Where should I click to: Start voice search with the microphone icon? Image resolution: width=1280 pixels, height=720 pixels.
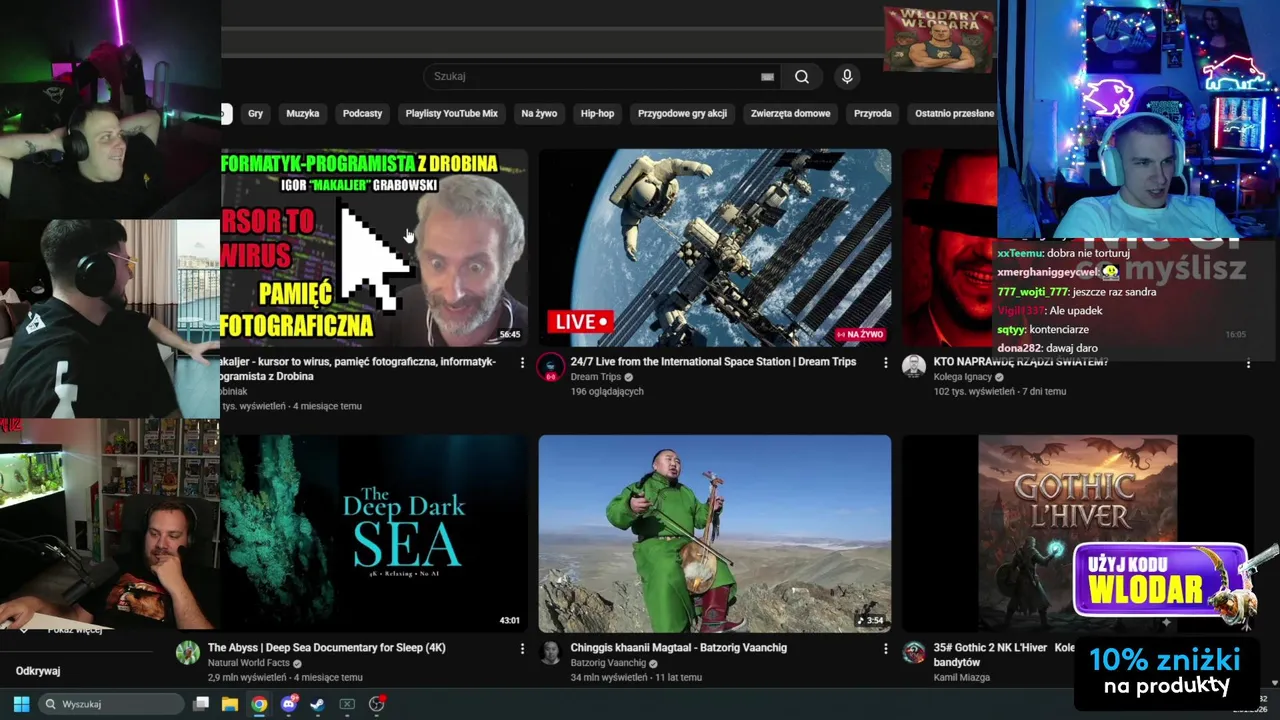coord(847,77)
